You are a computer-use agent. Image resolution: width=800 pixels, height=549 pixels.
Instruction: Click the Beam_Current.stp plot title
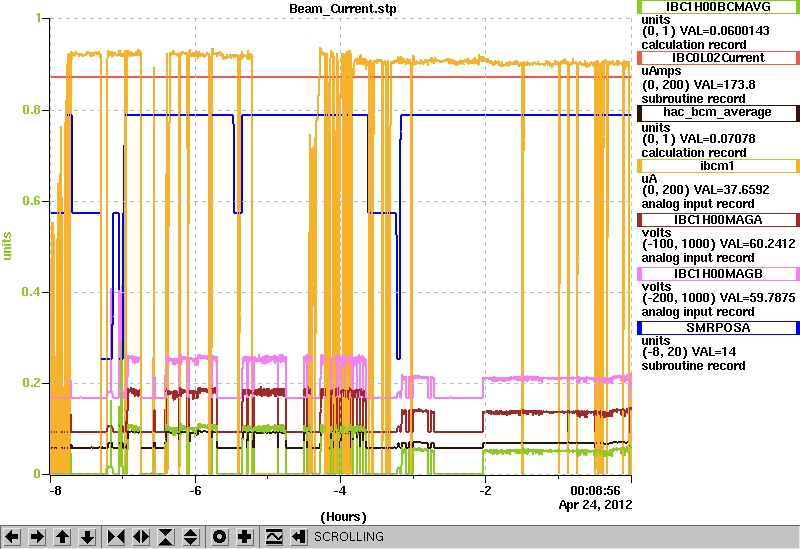tap(342, 9)
